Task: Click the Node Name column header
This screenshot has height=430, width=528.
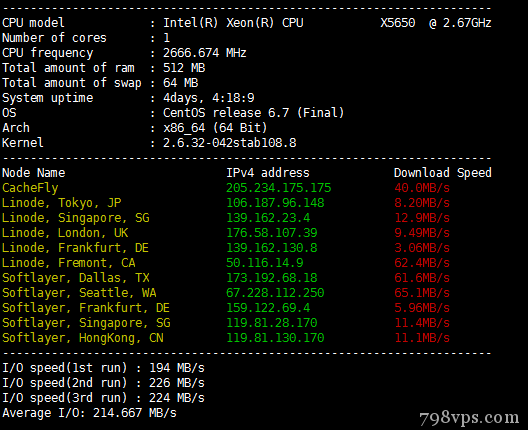Action: (x=34, y=173)
